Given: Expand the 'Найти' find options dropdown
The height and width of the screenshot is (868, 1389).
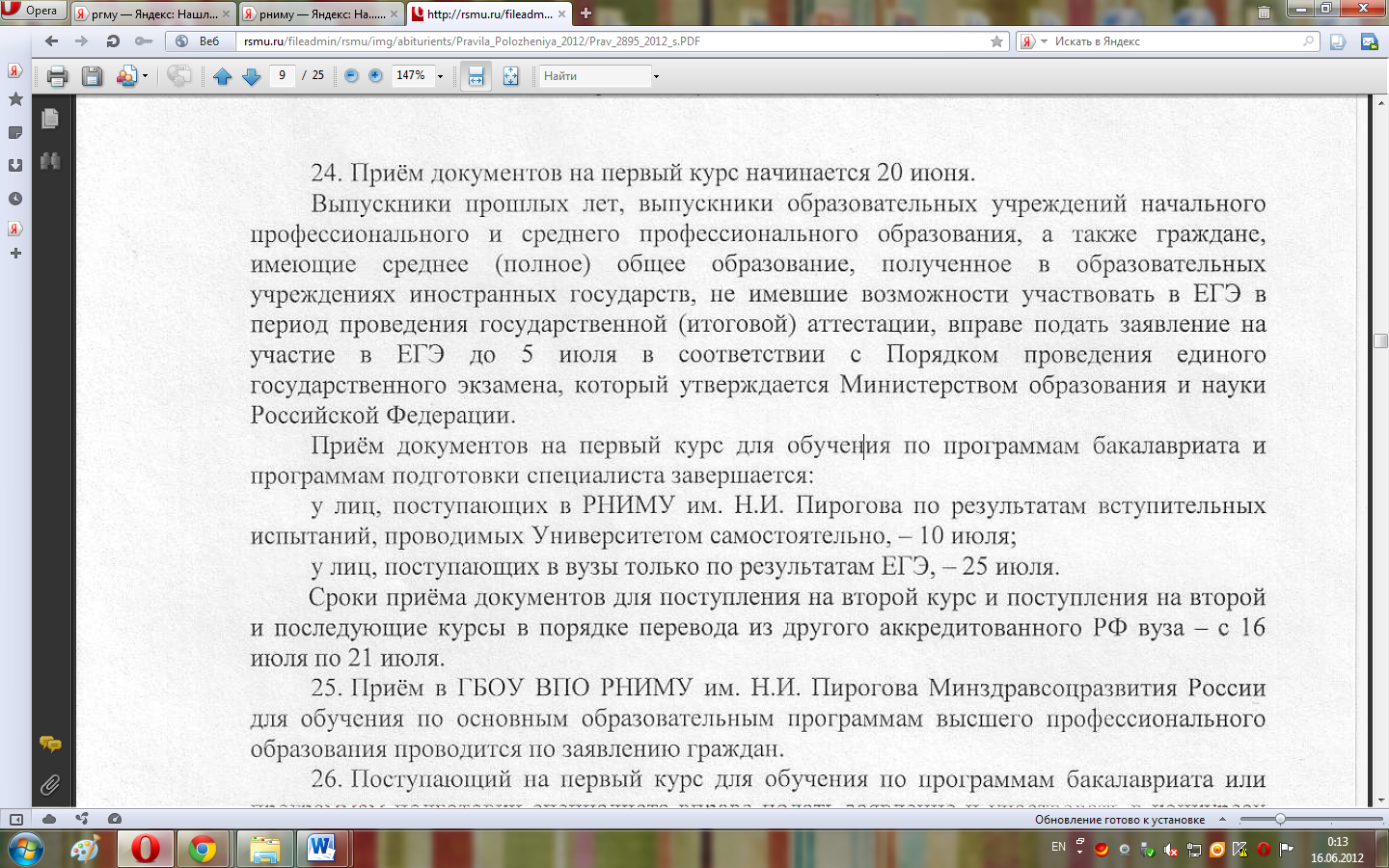Looking at the screenshot, I should (x=656, y=76).
